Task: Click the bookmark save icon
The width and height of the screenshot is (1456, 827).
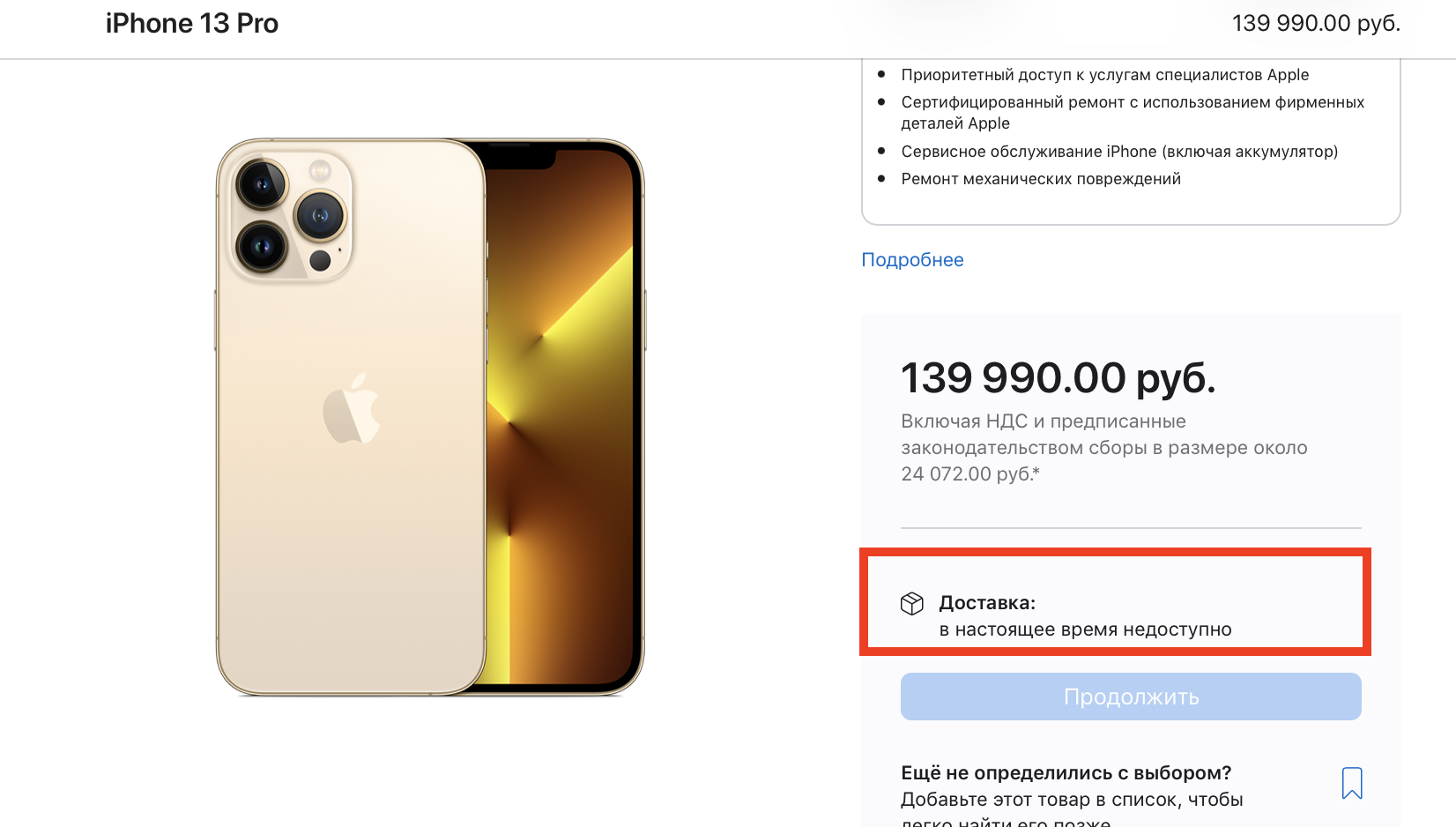Action: coord(1352,783)
